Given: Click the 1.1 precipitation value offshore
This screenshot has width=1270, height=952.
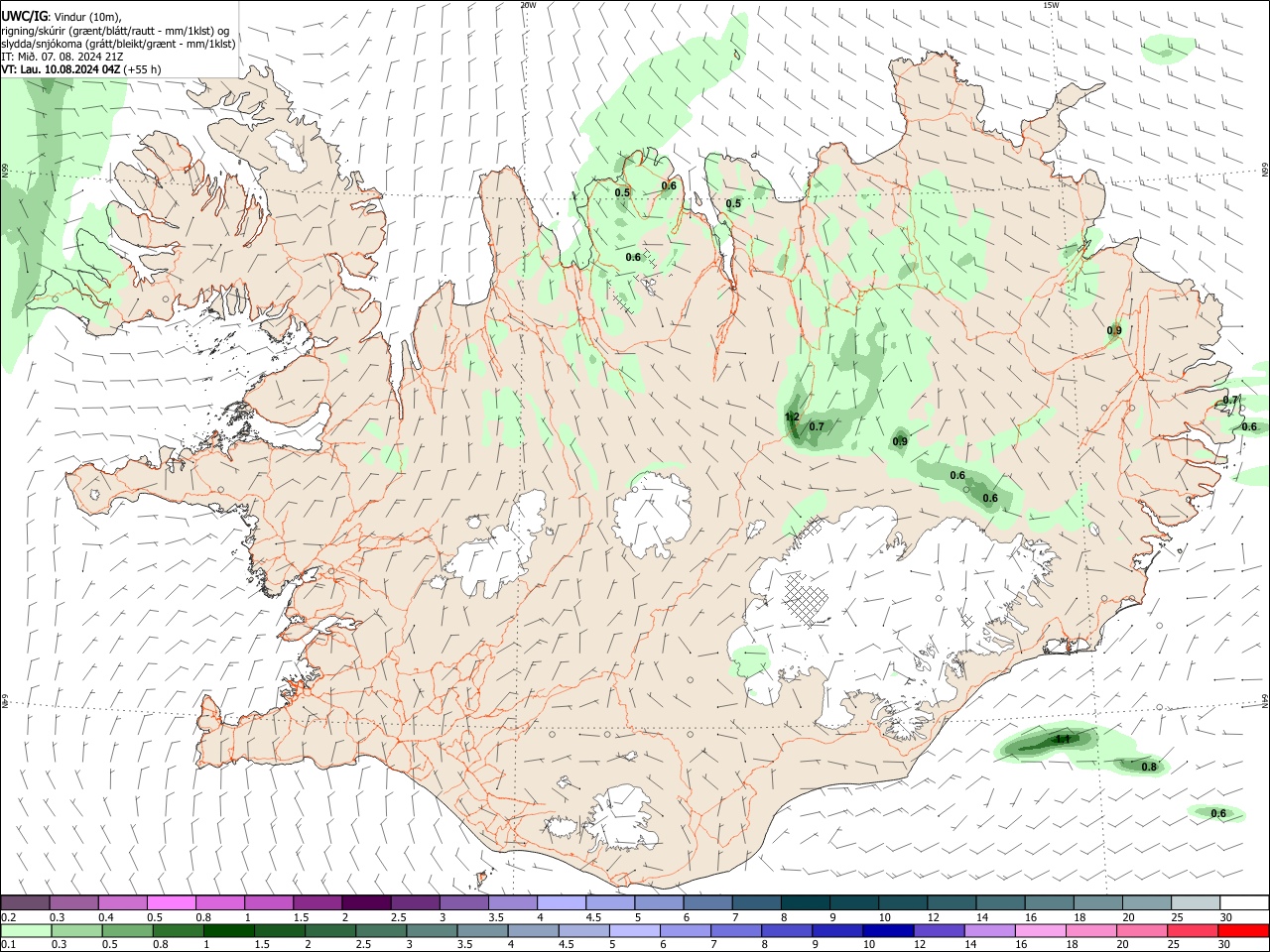Looking at the screenshot, I should pyautogui.click(x=1062, y=739).
